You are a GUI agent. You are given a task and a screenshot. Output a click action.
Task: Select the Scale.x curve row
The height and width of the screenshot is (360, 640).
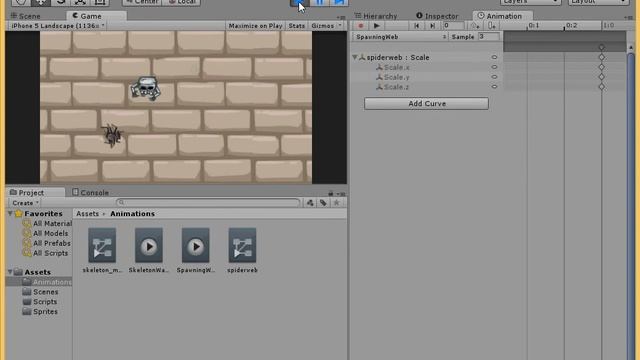427,67
